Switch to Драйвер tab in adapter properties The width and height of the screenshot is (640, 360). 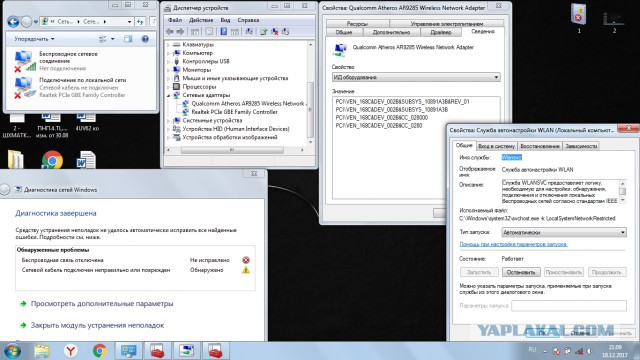tap(441, 32)
